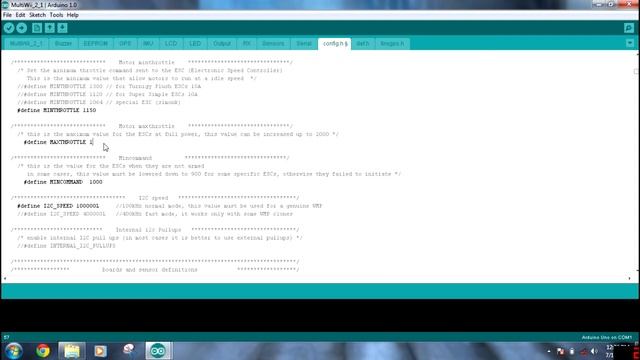
Task: Click the Upload arrow button
Action: 22,28
